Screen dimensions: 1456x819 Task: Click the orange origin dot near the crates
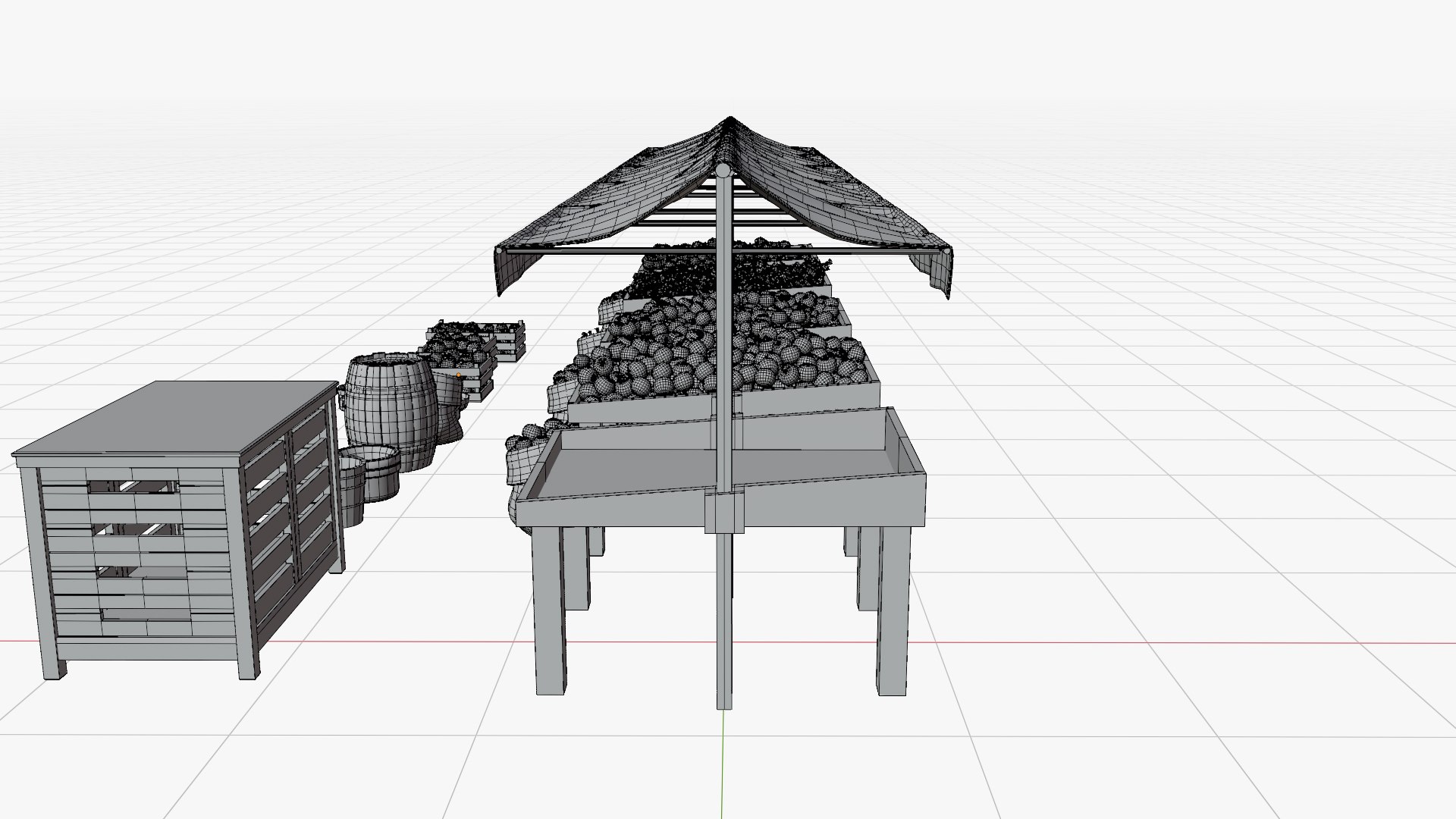coord(458,375)
